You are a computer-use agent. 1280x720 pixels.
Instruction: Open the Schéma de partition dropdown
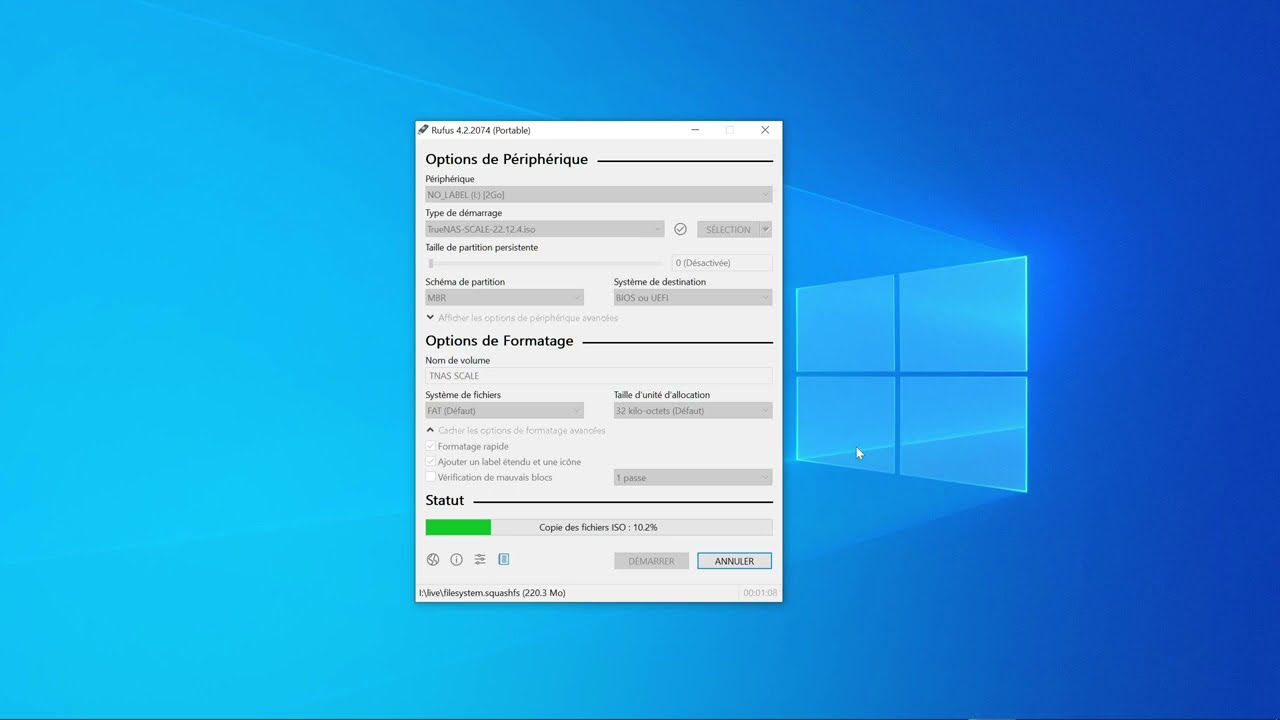(504, 298)
